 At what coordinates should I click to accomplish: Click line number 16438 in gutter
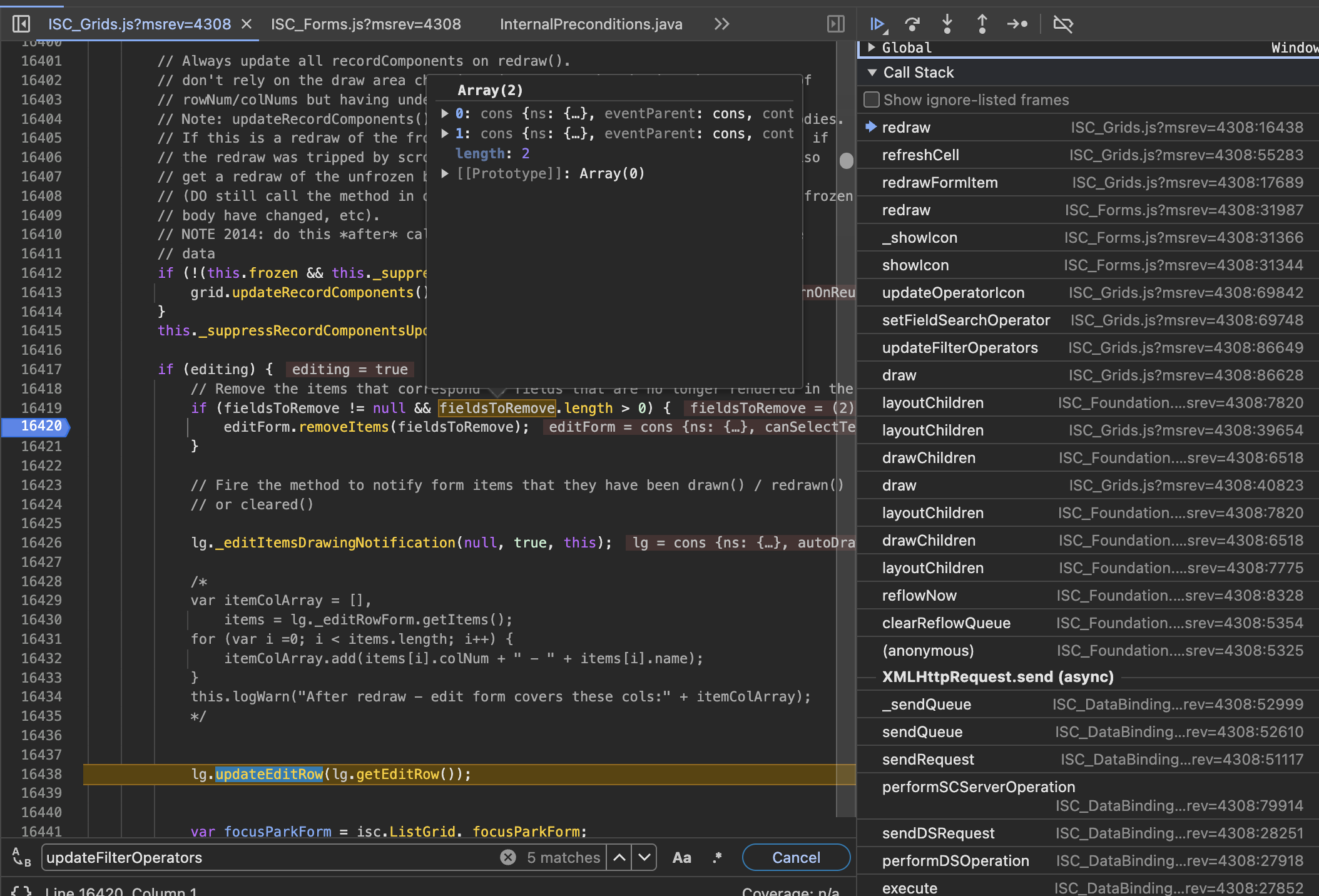(x=41, y=774)
